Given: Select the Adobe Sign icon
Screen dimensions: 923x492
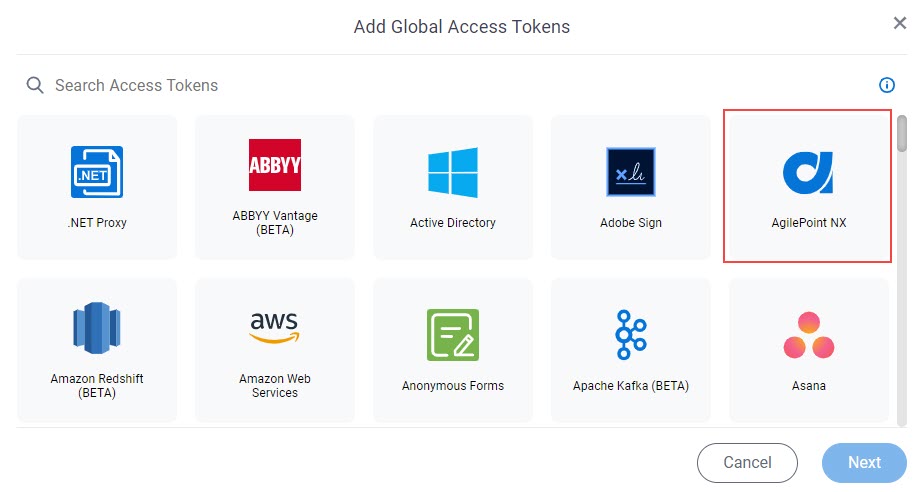Looking at the screenshot, I should (630, 172).
